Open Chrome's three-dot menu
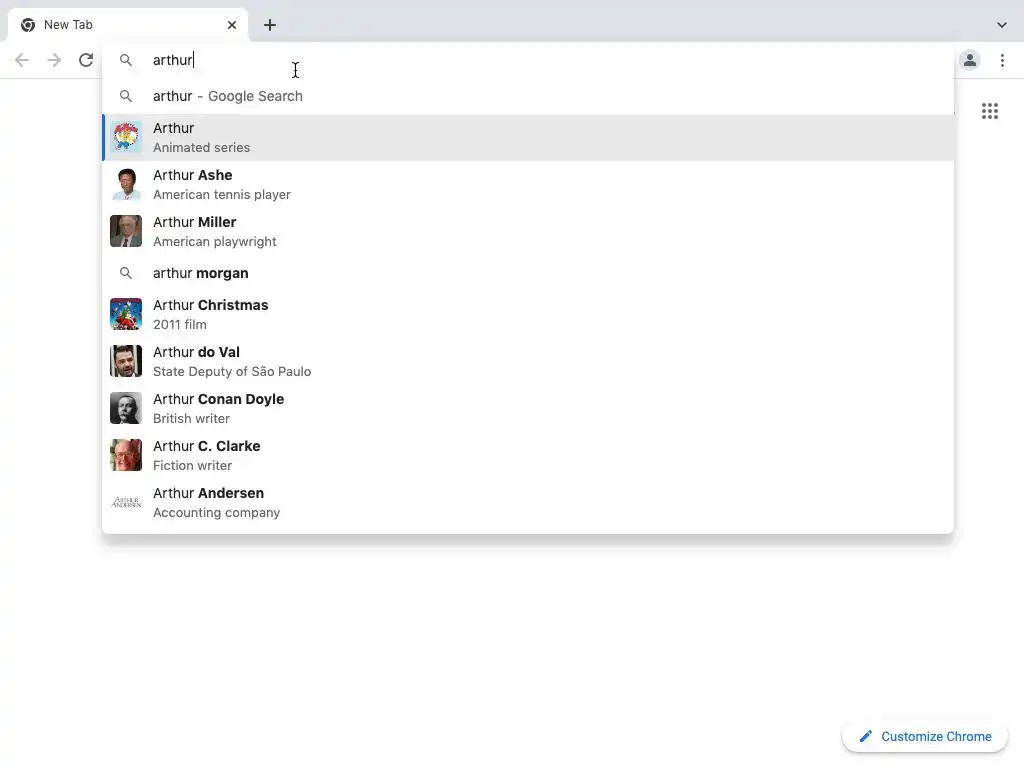 (1002, 60)
